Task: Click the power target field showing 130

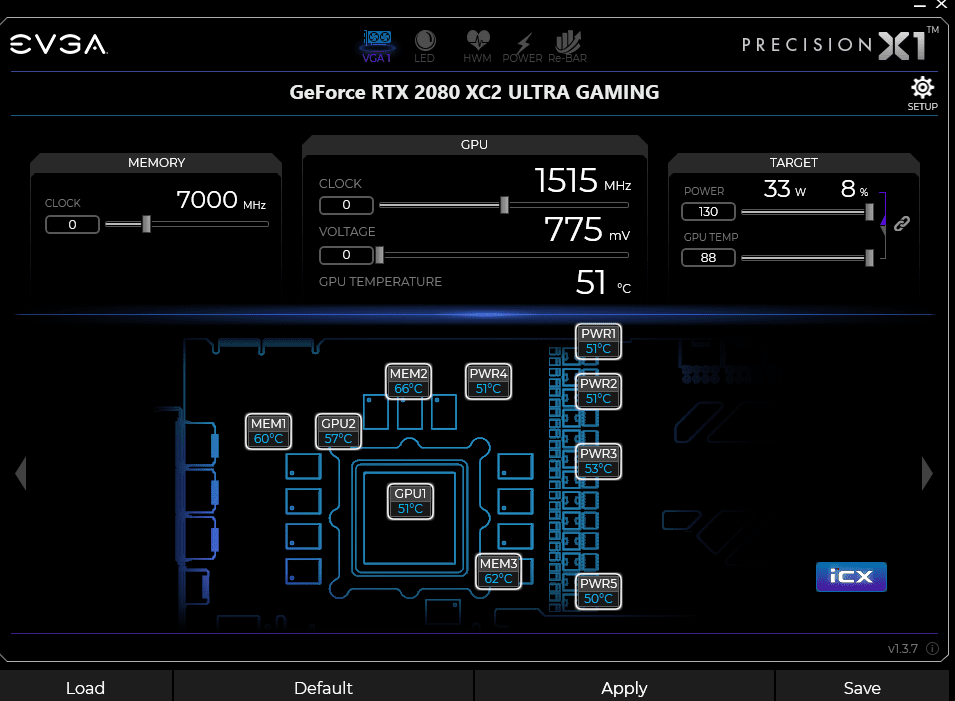Action: pyautogui.click(x=708, y=212)
